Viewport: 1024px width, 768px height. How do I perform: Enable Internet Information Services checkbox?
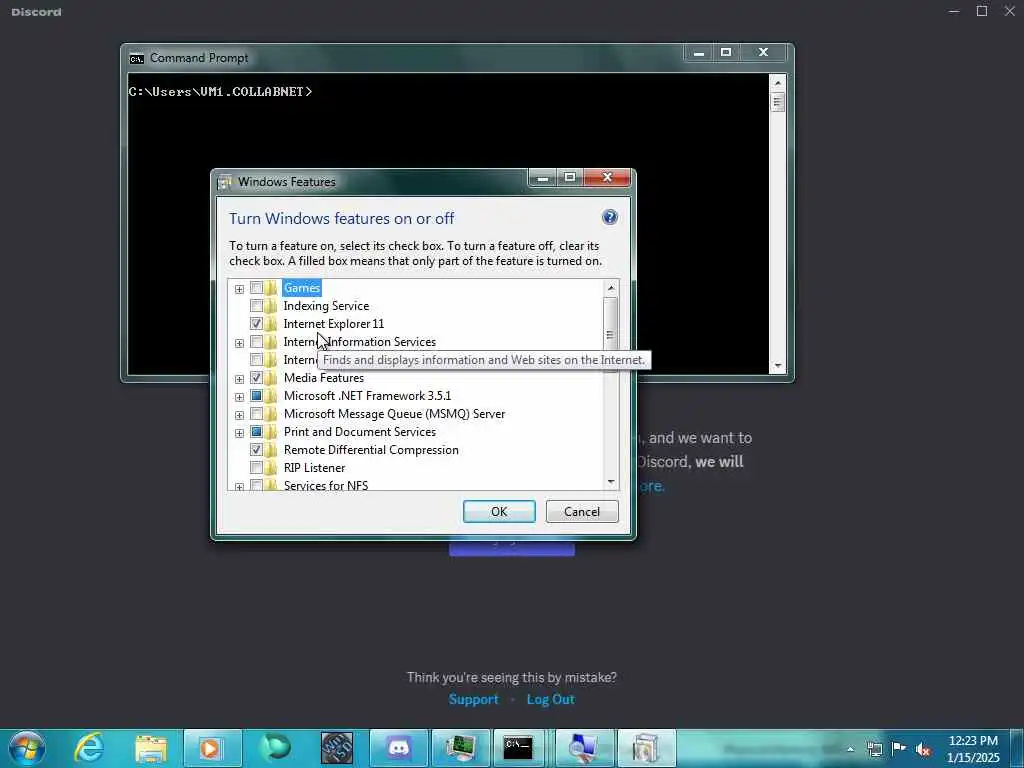point(256,342)
